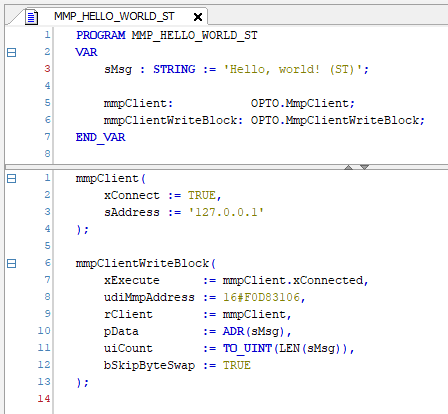Click the rClient parameter
This screenshot has height=414, width=448.
(128, 314)
